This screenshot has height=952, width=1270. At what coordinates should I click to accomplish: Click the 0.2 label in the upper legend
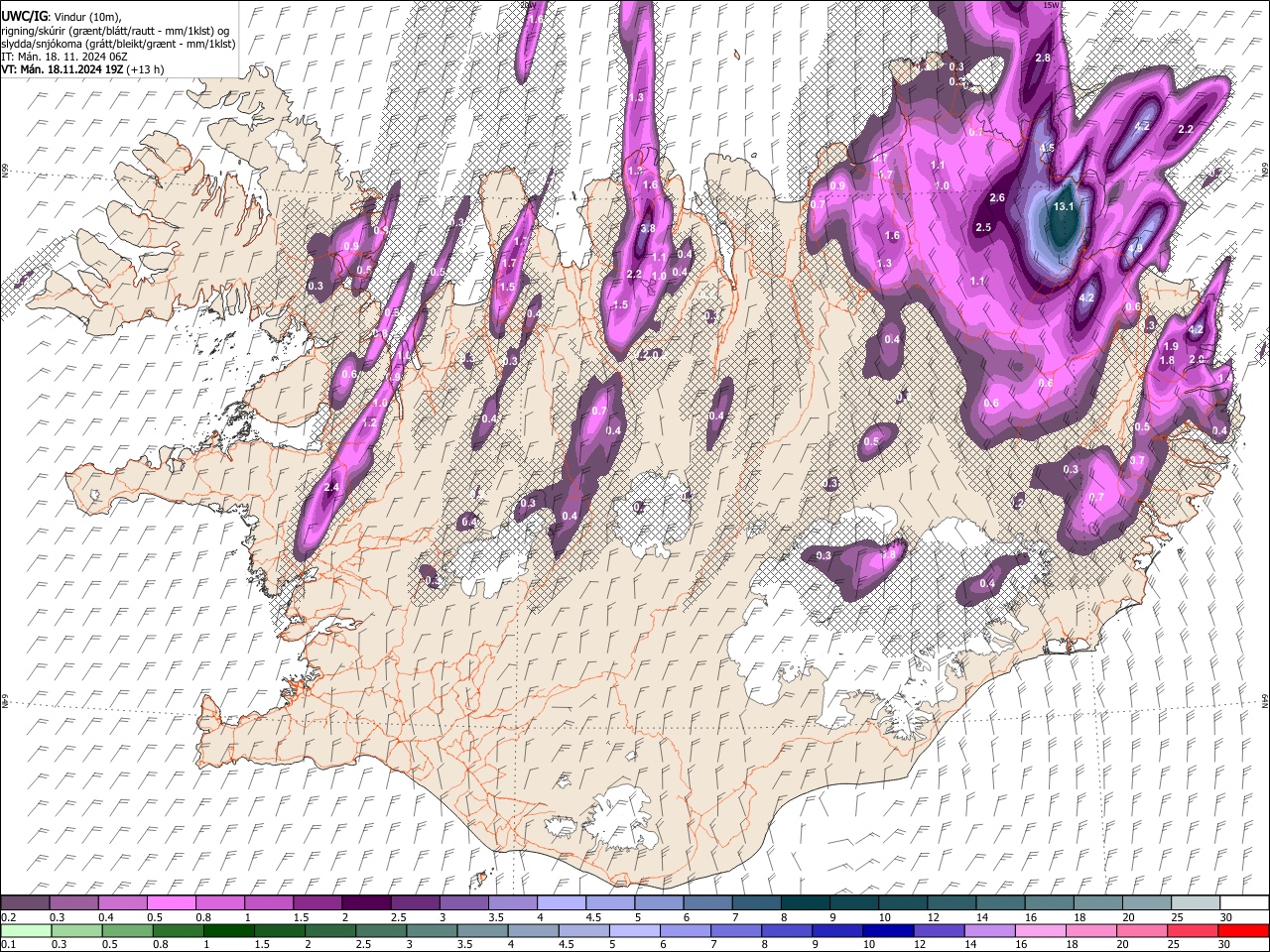tap(7, 917)
